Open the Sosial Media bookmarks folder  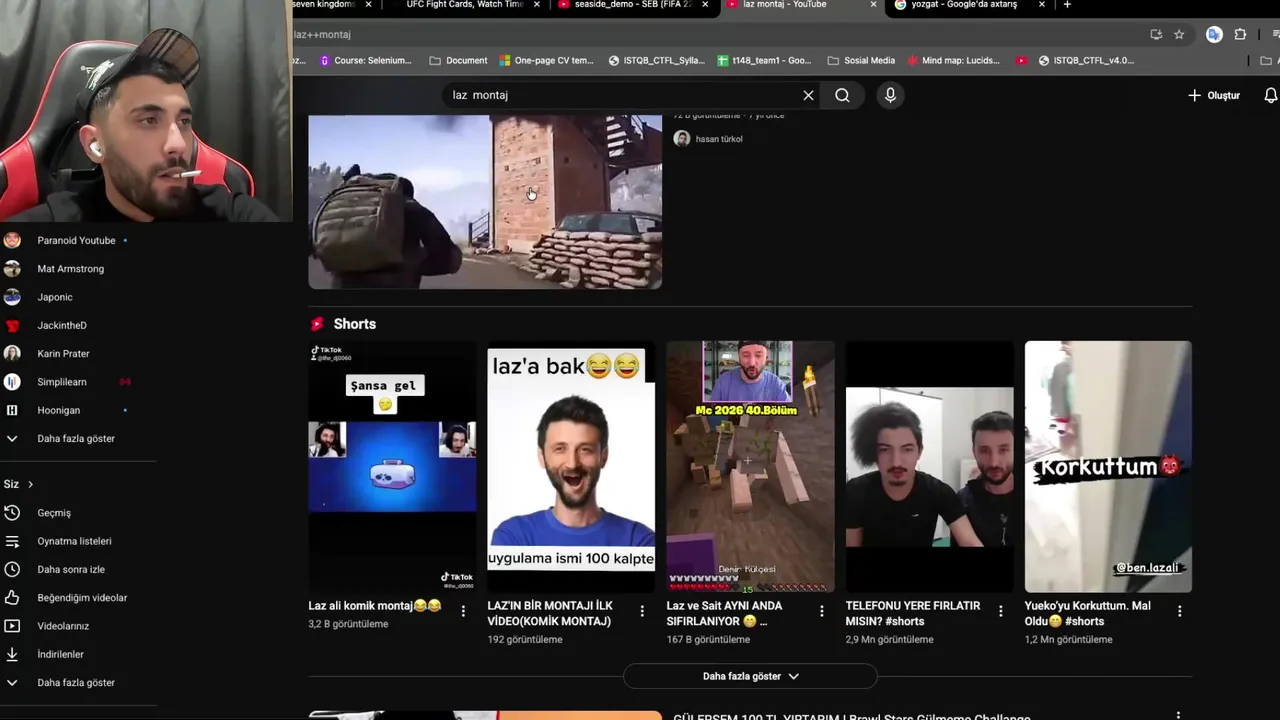coord(861,60)
